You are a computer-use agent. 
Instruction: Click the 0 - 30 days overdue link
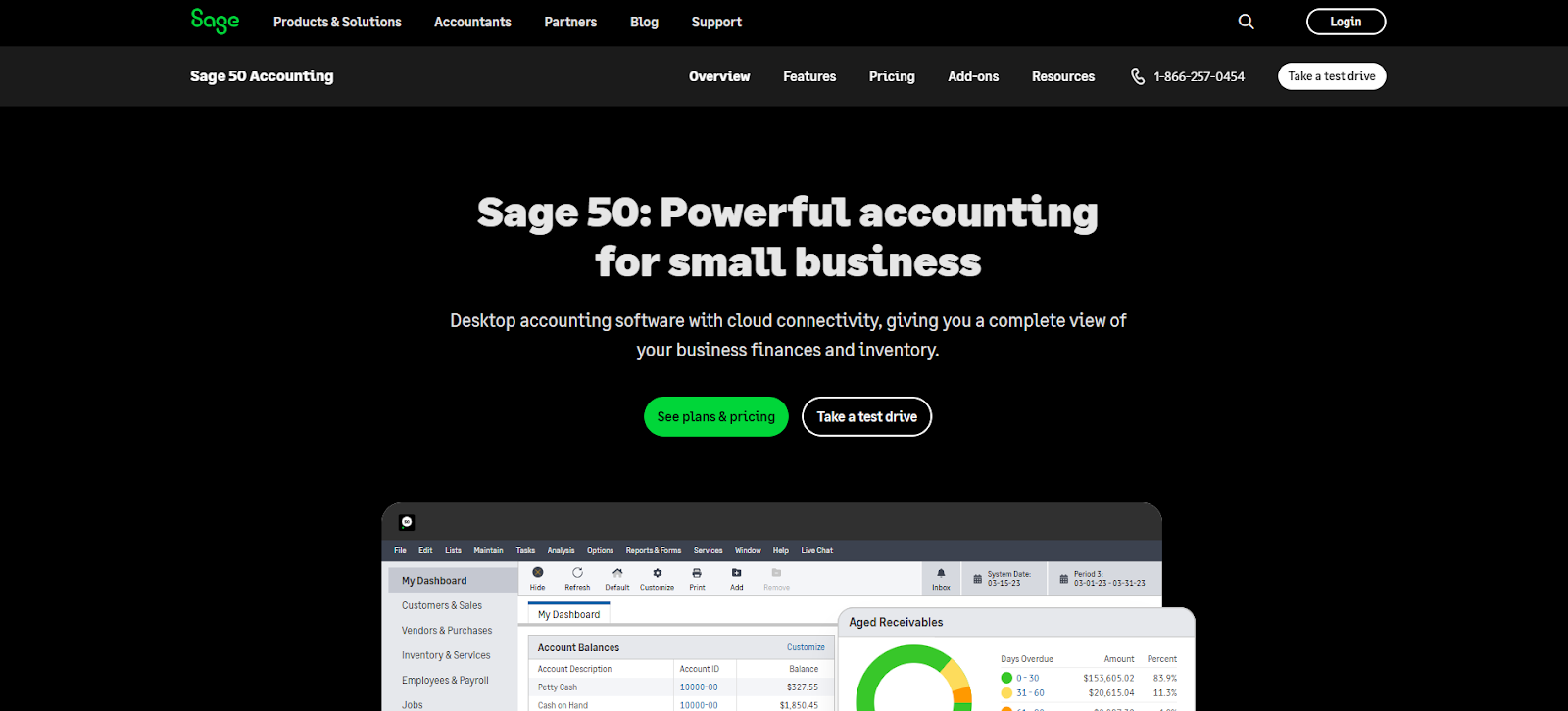pos(1027,678)
